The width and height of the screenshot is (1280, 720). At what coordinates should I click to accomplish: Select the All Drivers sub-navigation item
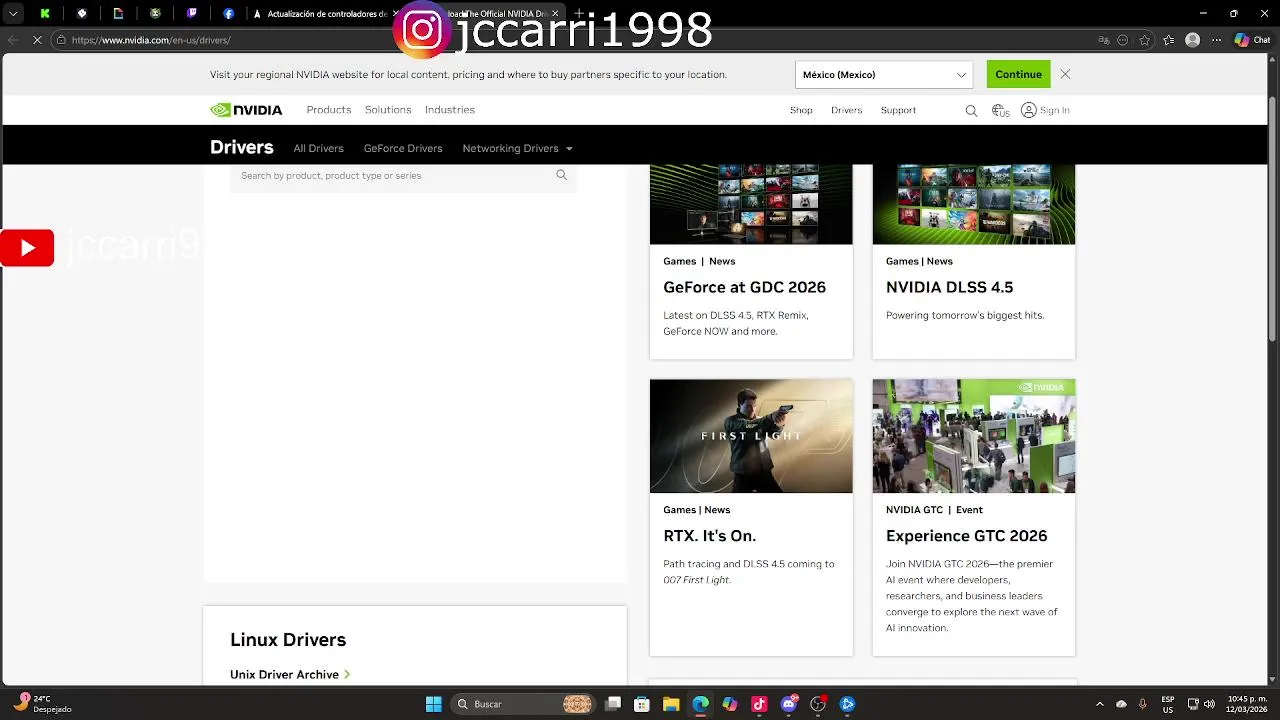pyautogui.click(x=318, y=148)
